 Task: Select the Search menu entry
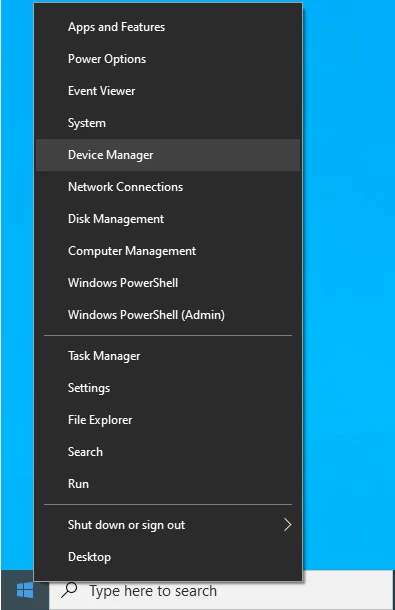pos(168,452)
